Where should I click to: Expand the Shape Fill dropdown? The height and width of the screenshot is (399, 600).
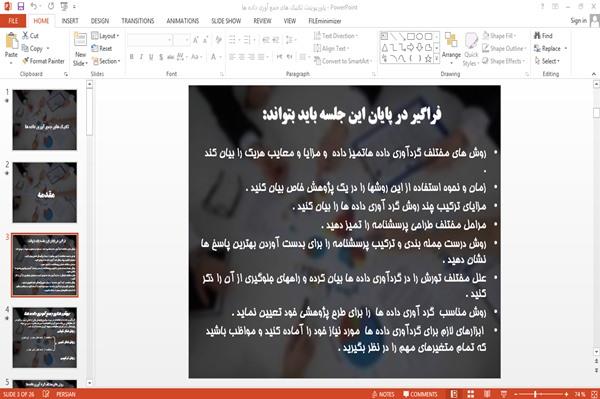point(499,36)
